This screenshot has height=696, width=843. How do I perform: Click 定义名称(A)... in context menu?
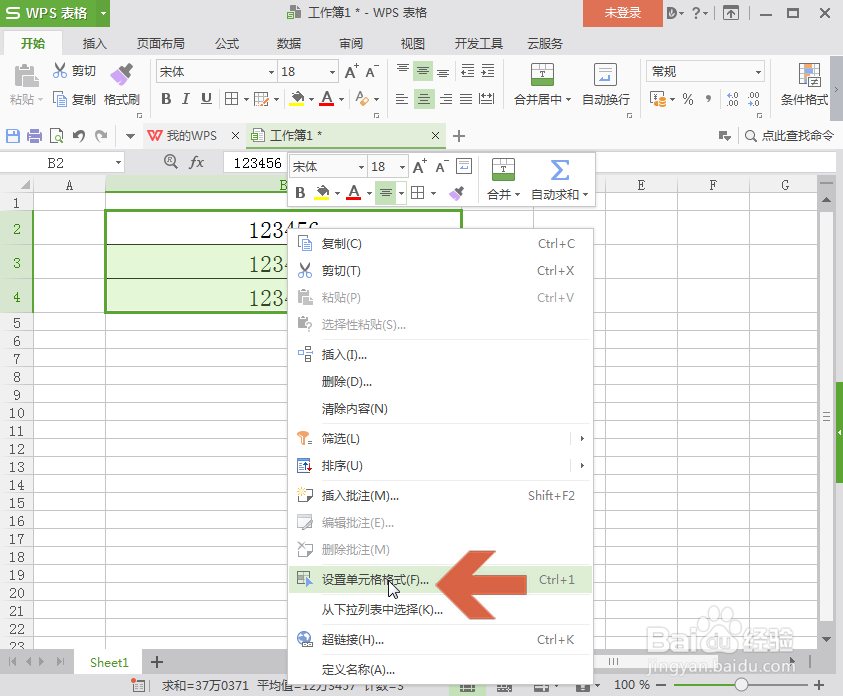point(440,670)
